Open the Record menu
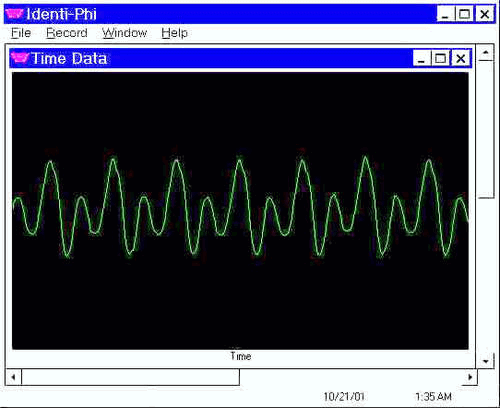The image size is (500, 408). tap(67, 33)
